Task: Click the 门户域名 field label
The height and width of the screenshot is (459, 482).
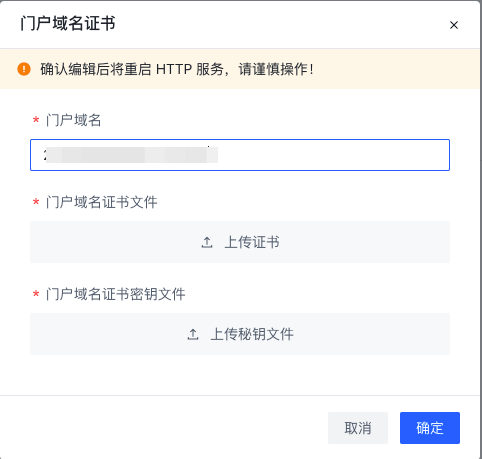Action: point(74,120)
